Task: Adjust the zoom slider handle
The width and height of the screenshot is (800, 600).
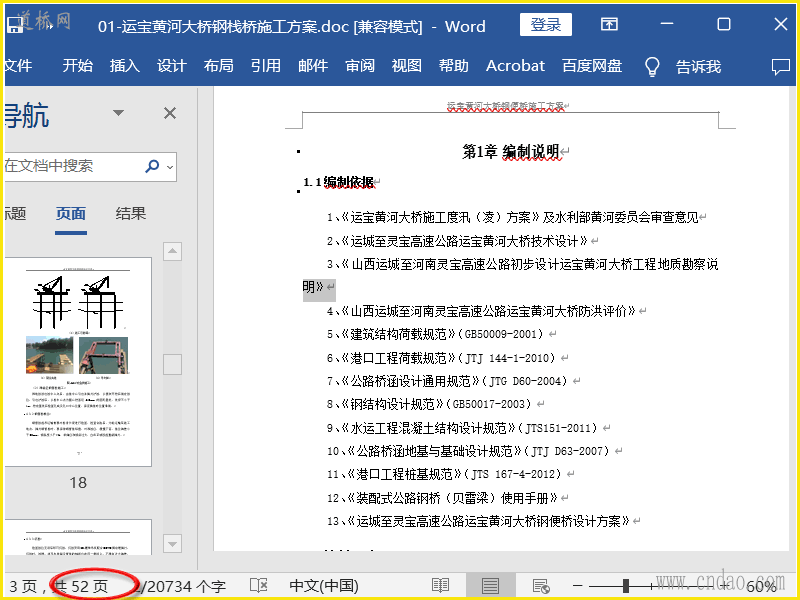Action: 626,586
